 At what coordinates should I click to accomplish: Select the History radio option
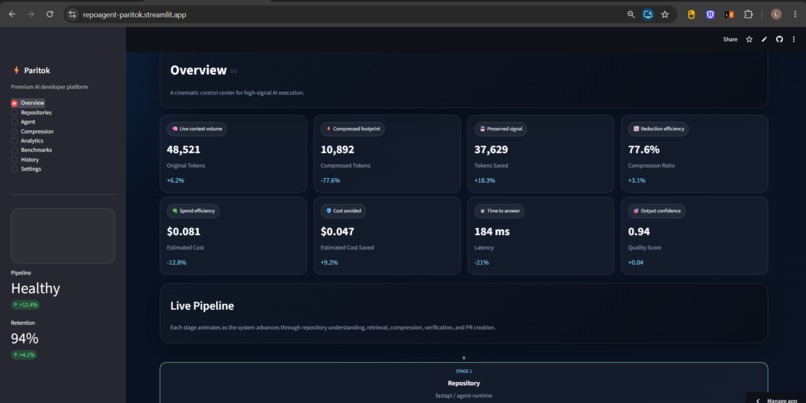click(25, 159)
